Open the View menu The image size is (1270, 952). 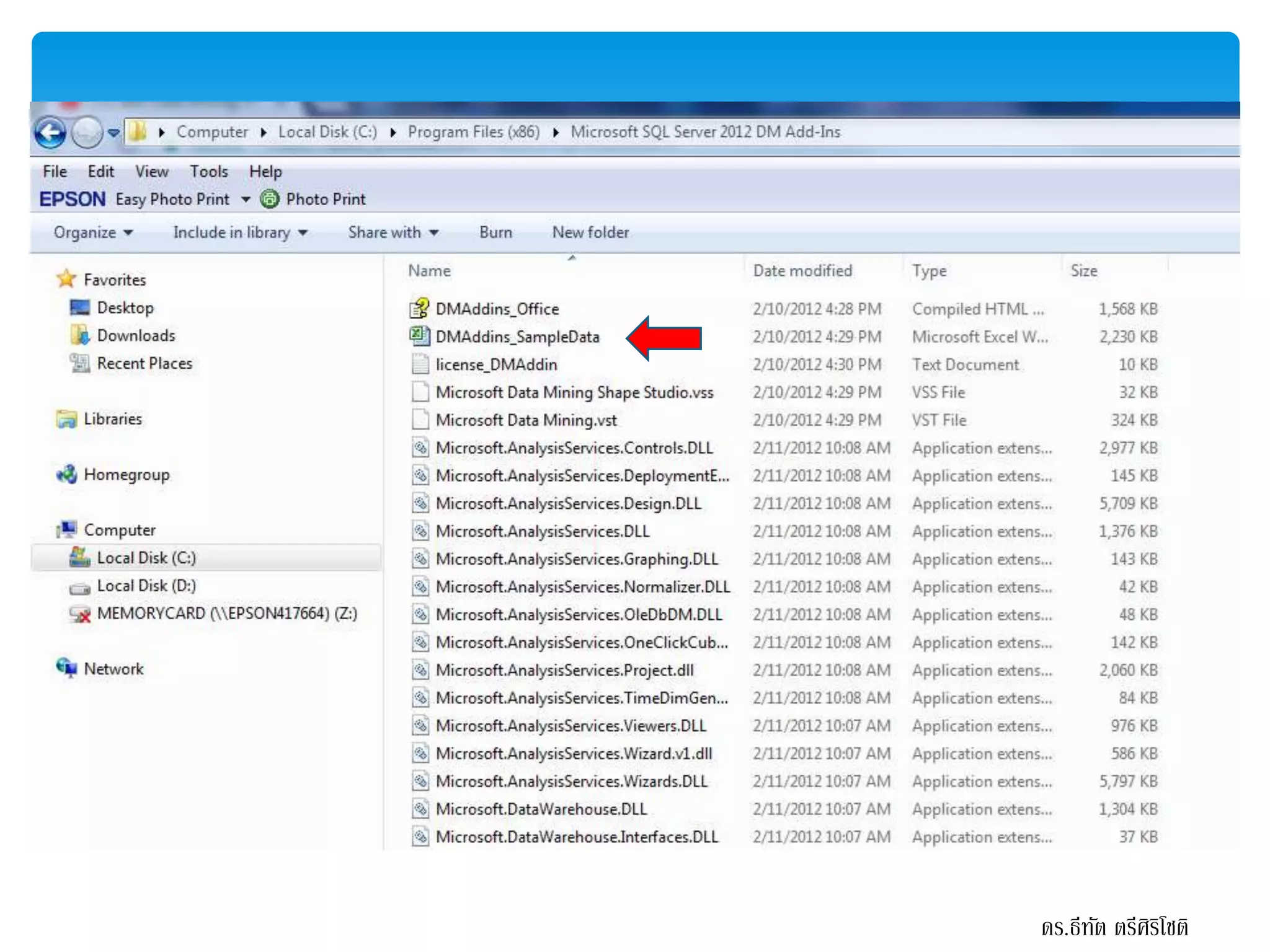point(152,172)
